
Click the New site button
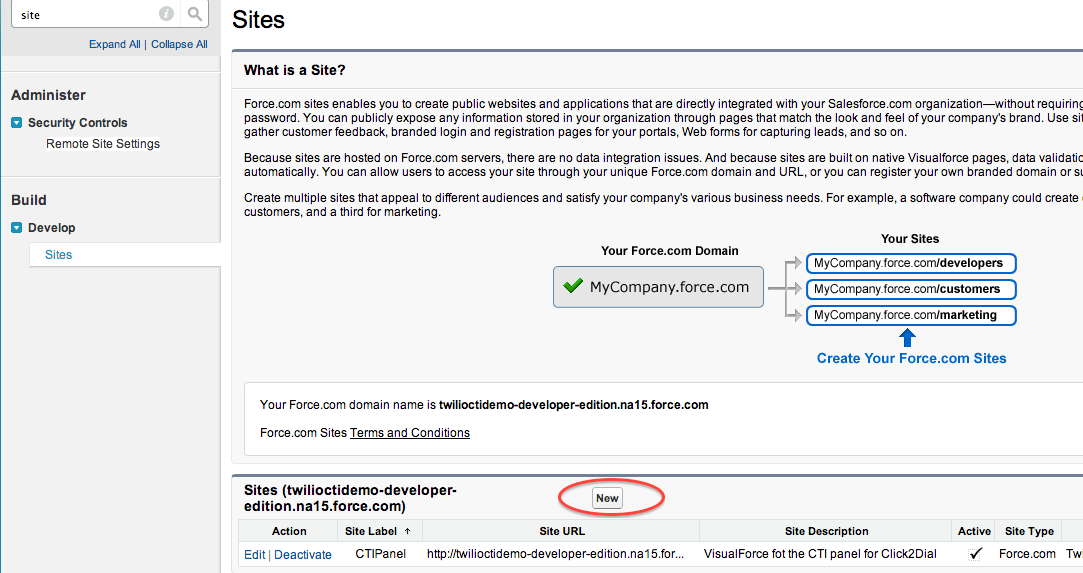click(x=607, y=498)
